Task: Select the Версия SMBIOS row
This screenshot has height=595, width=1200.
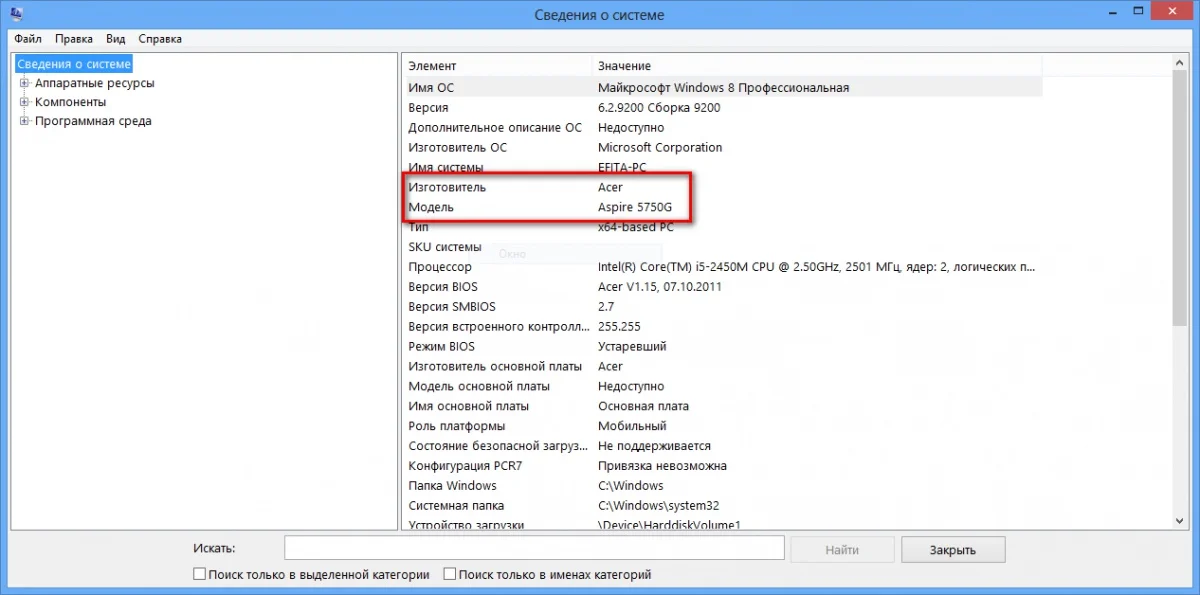Action: tap(723, 307)
